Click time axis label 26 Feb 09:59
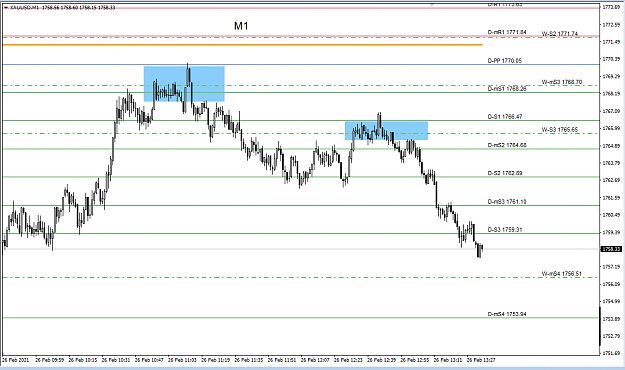This screenshot has width=625, height=370. click(x=49, y=360)
